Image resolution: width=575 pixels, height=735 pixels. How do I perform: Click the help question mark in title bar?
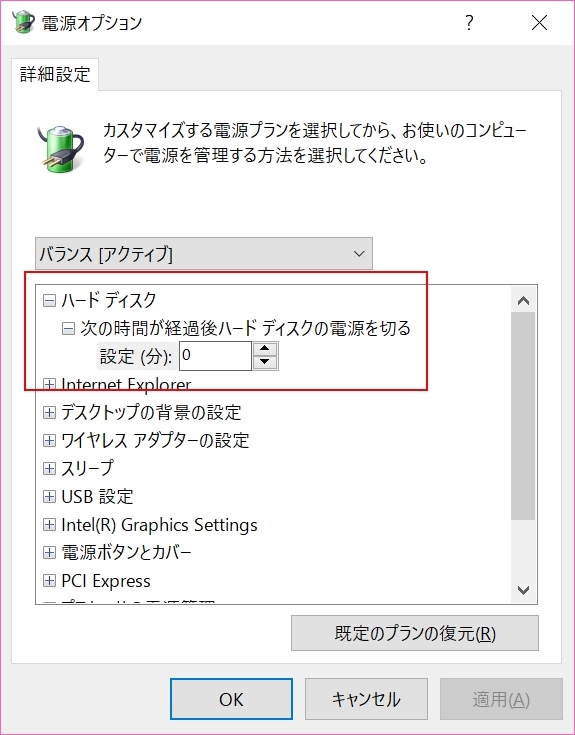pos(469,22)
